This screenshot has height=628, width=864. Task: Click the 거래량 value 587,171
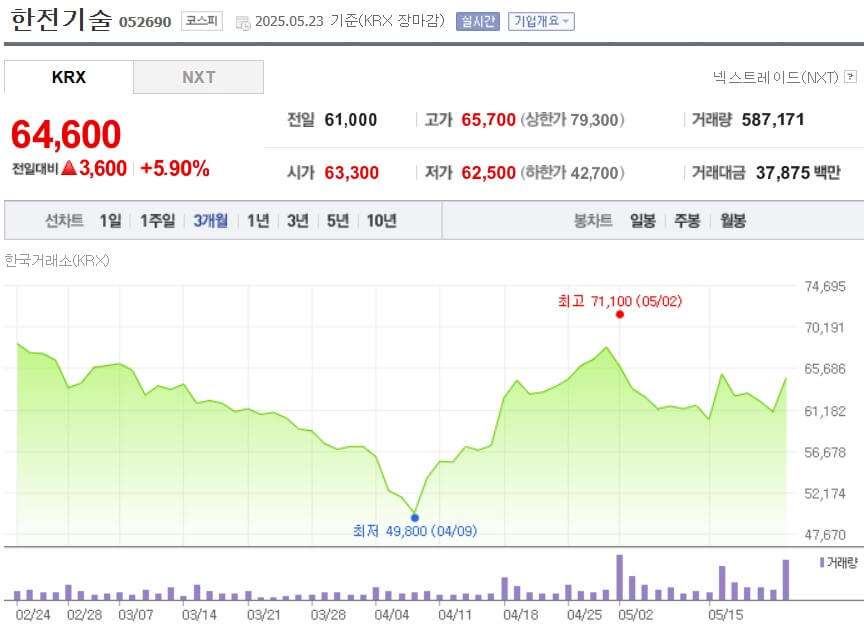(773, 120)
